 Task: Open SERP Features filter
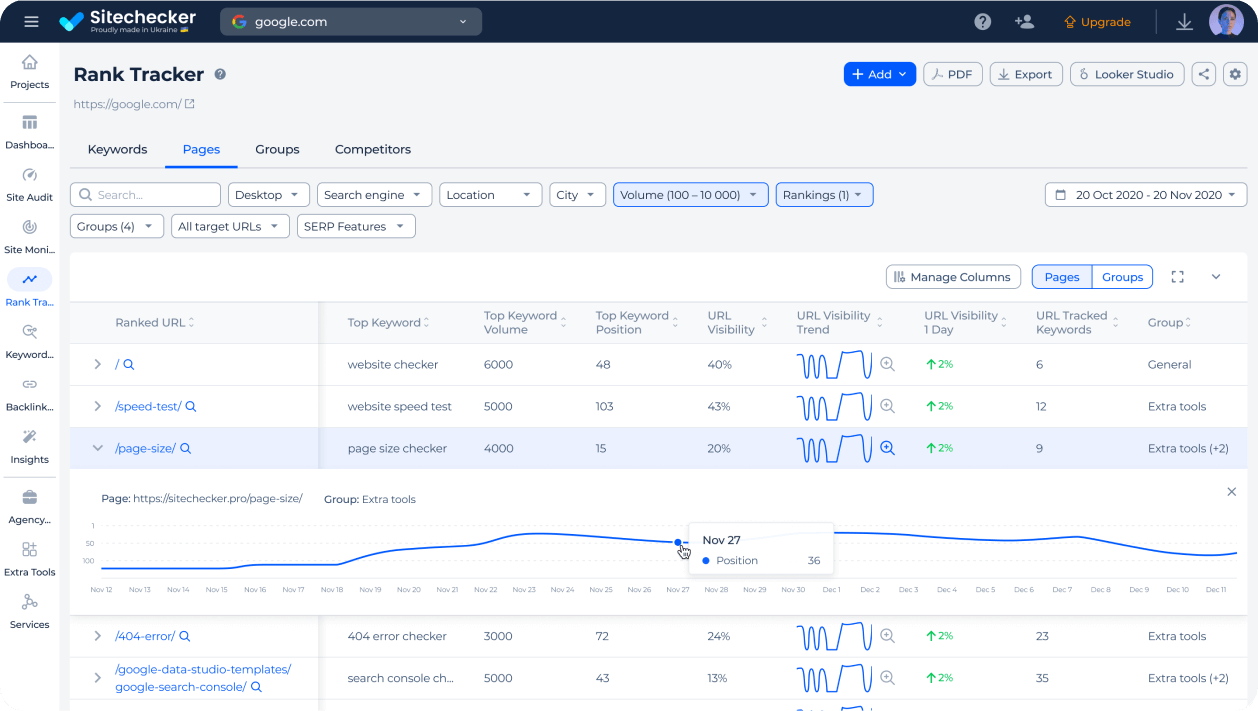pos(356,226)
